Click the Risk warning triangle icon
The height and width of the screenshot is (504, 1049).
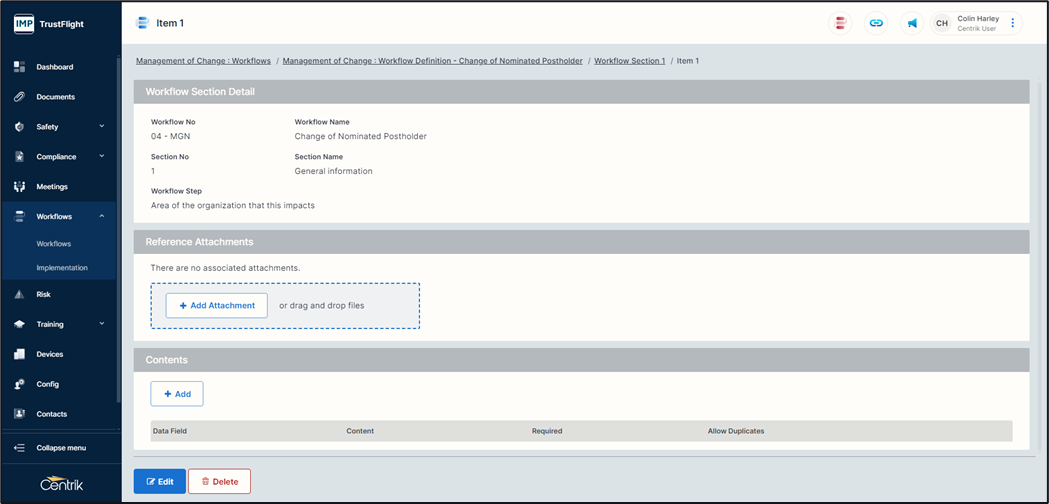click(x=19, y=295)
